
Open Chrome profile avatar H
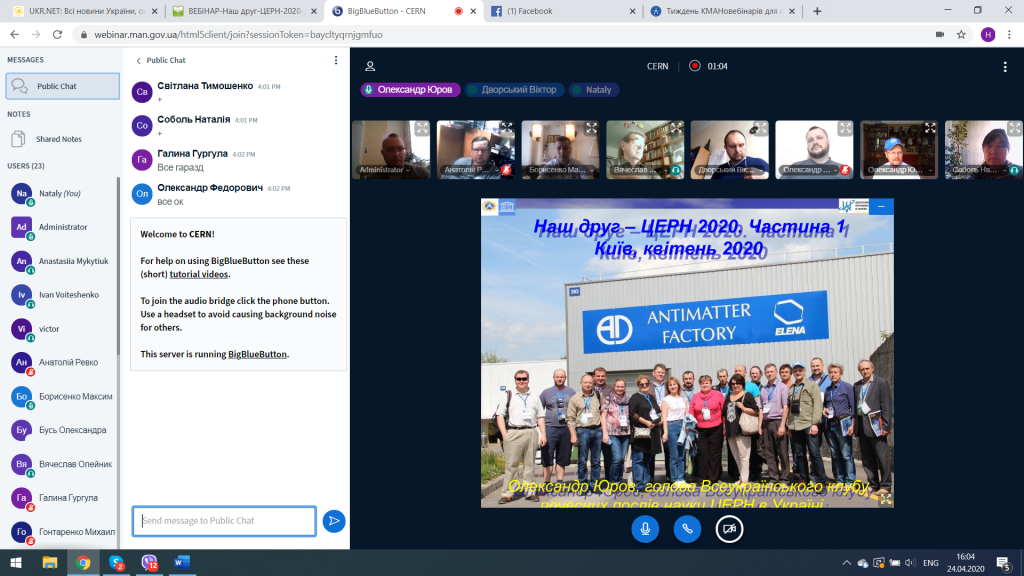coord(988,35)
